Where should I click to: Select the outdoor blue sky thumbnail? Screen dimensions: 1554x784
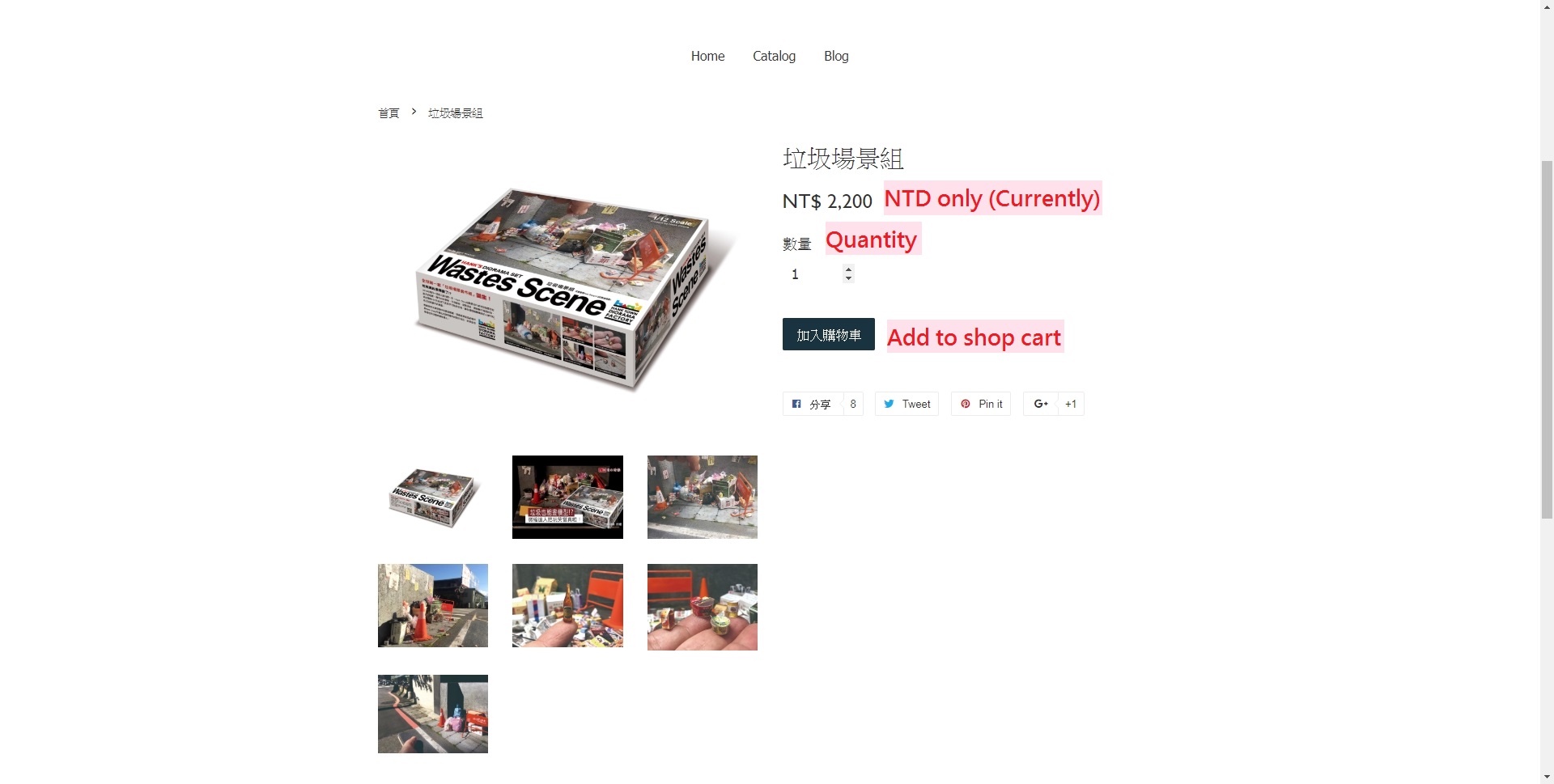tap(433, 605)
